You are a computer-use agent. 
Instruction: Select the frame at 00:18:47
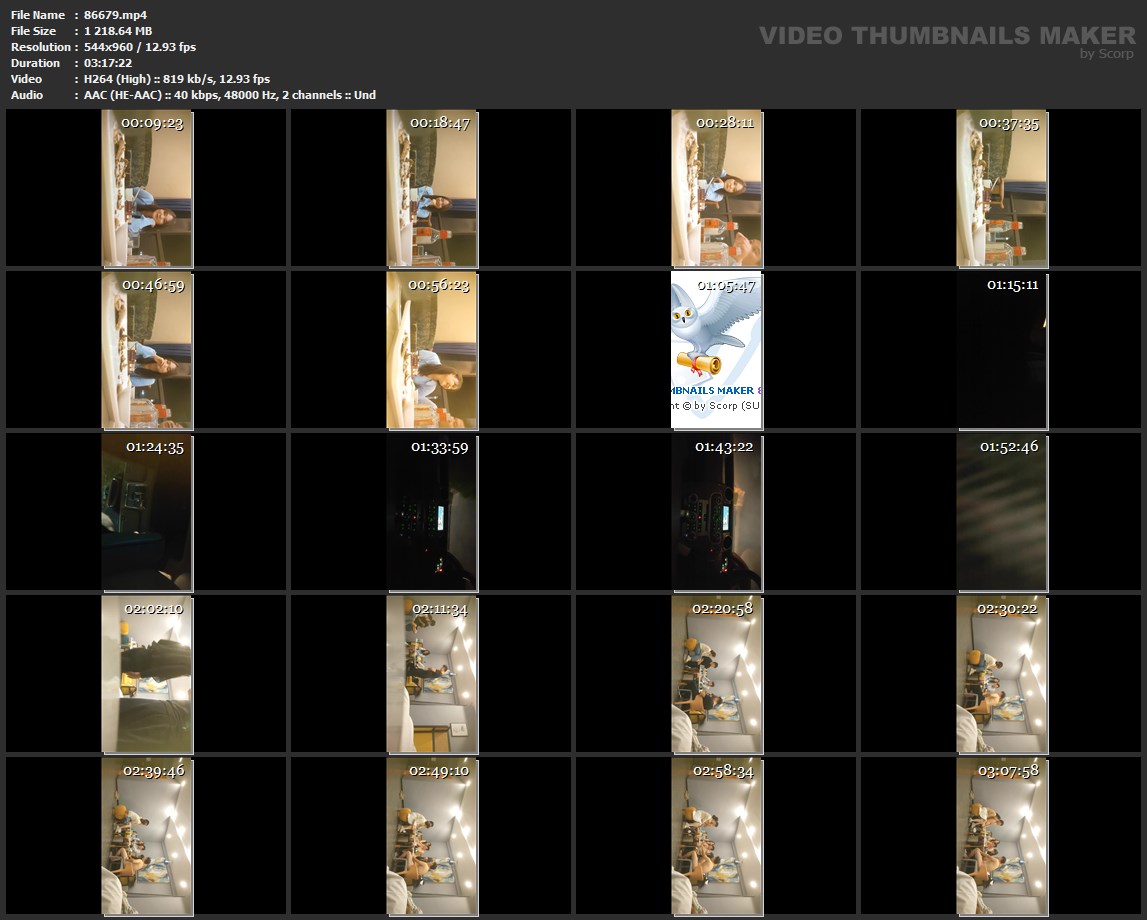pyautogui.click(x=432, y=188)
